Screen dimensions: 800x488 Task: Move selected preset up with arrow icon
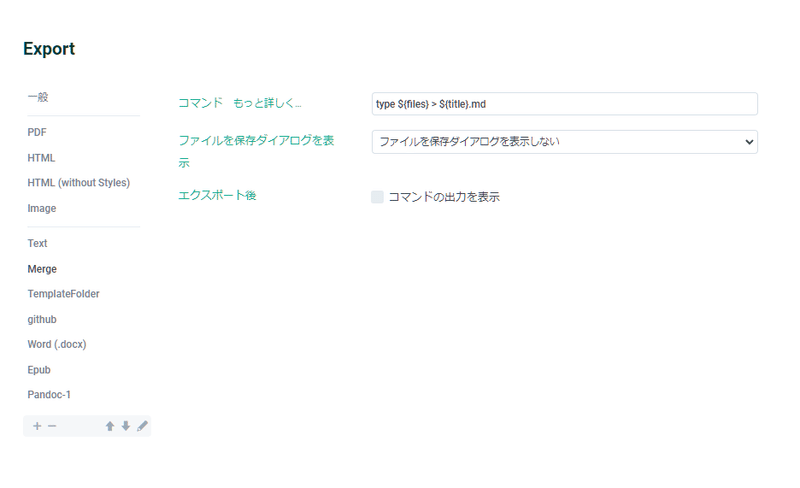[x=110, y=426]
